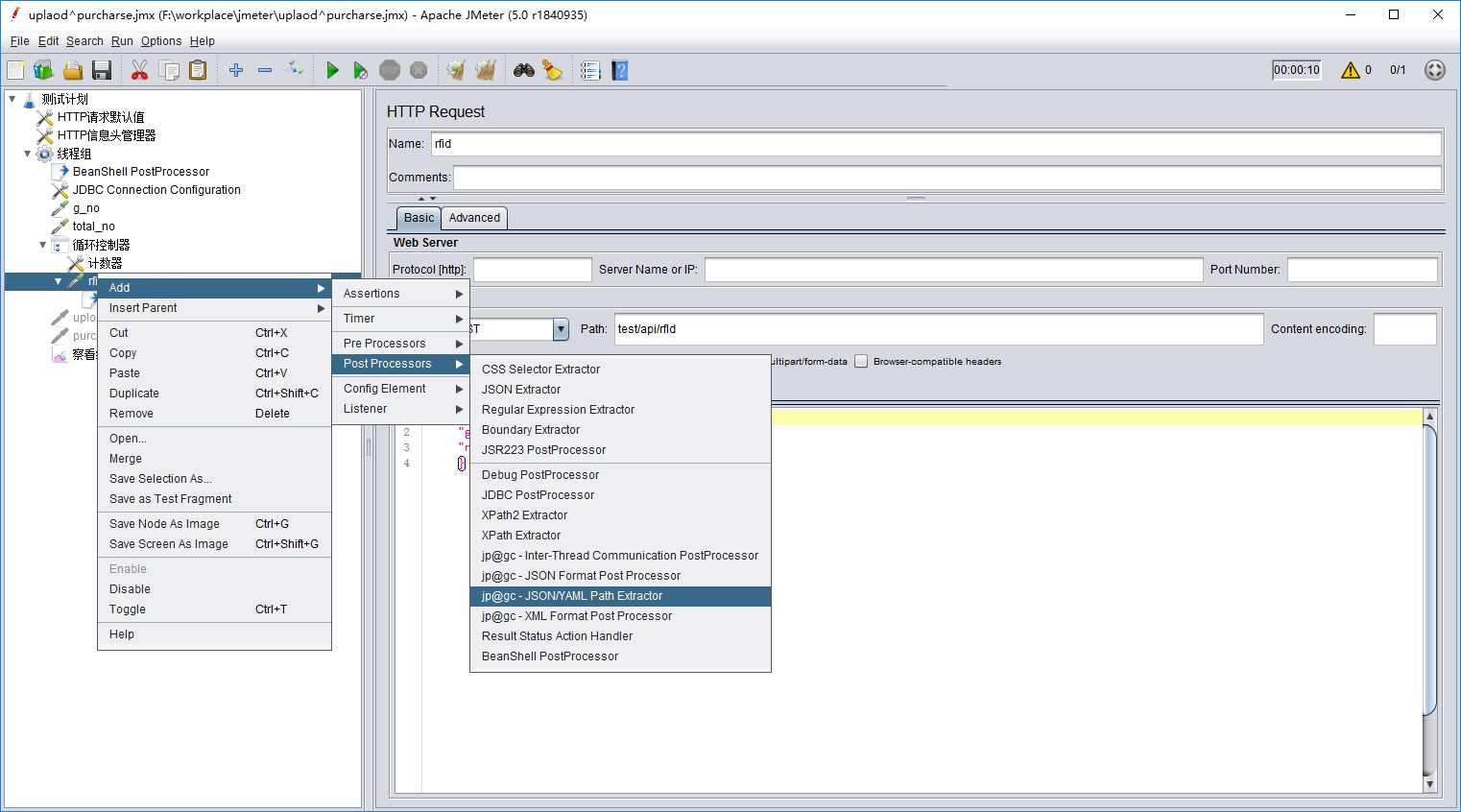This screenshot has width=1461, height=812.
Task: Collapse the selected rfid sampler node
Action: pos(58,281)
